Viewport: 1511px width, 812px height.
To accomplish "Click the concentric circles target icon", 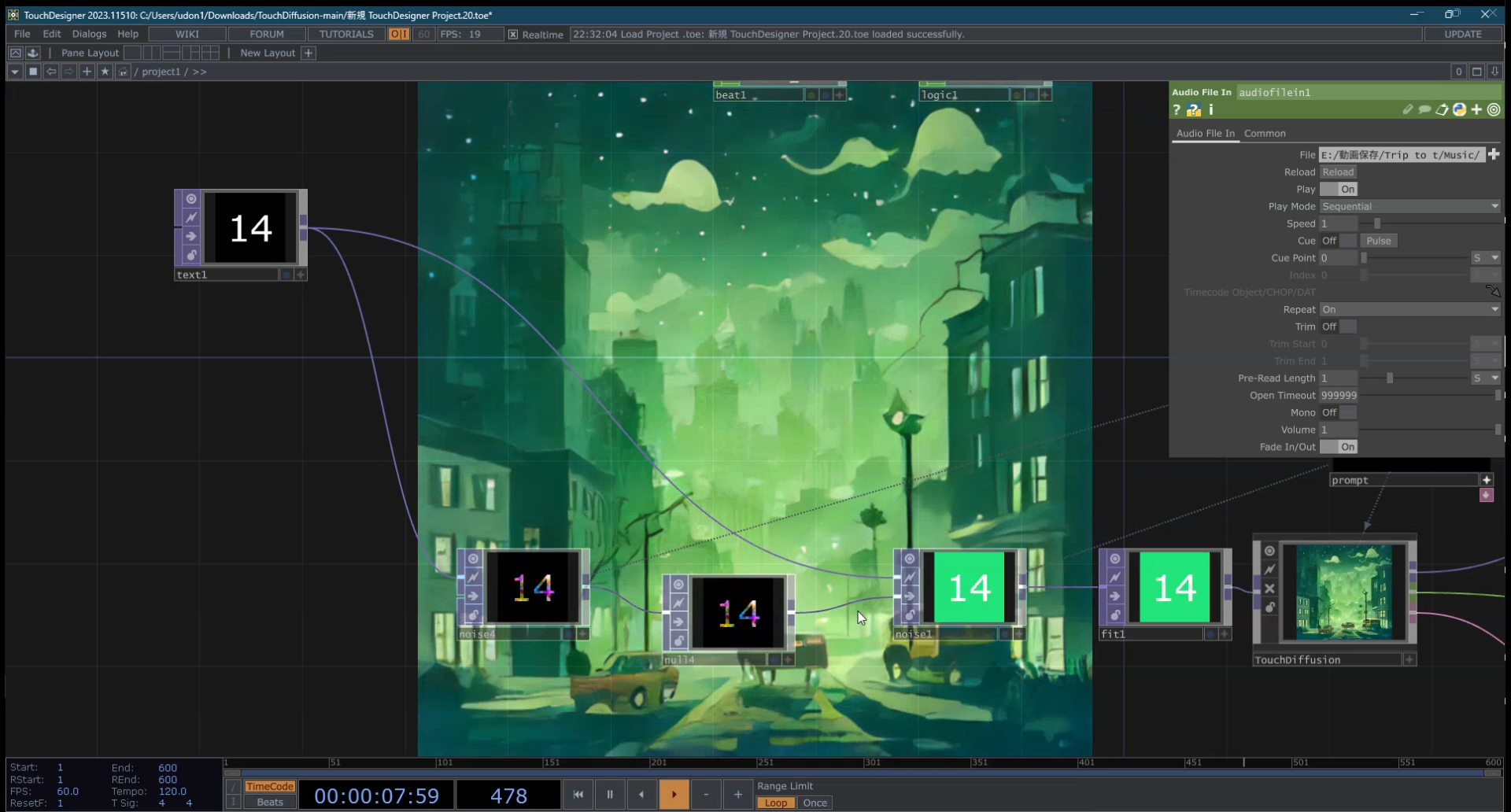I will tap(1494, 109).
